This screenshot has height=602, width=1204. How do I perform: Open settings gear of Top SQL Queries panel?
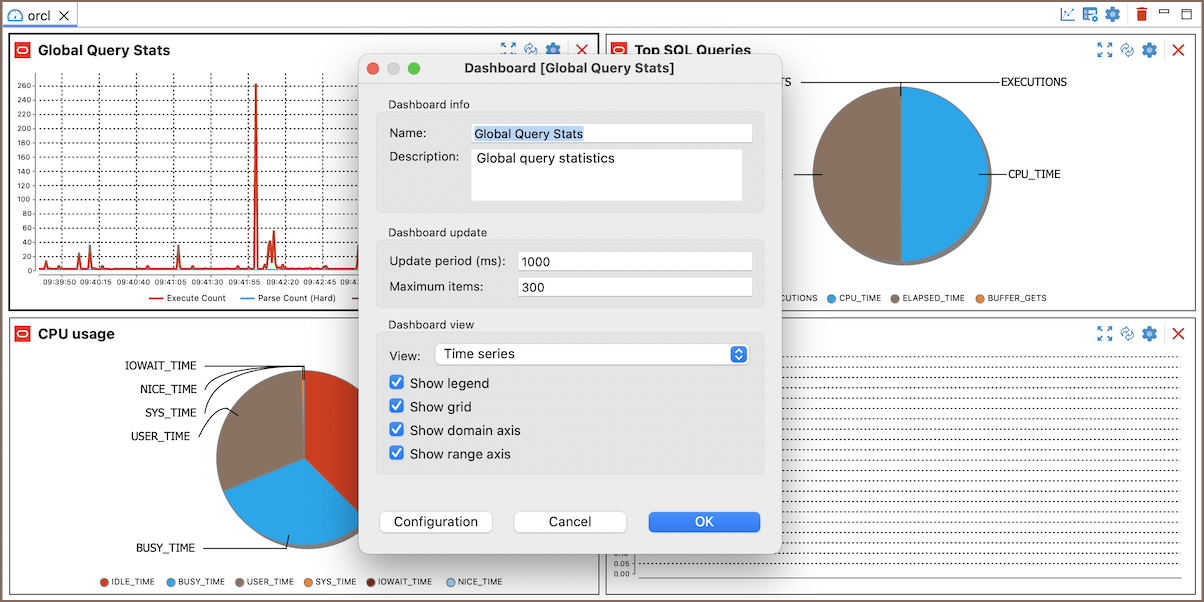1149,50
